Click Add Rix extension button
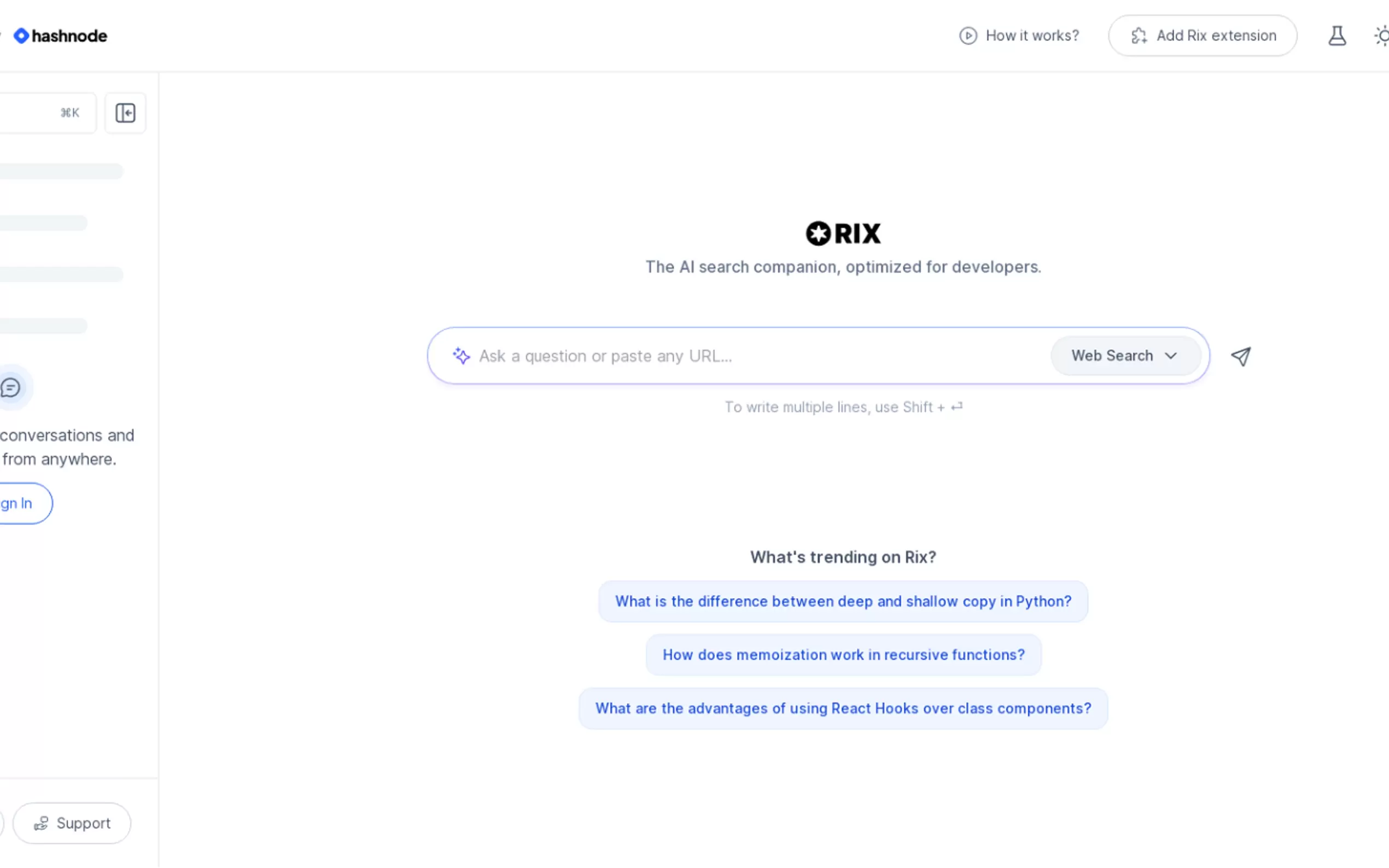The width and height of the screenshot is (1389, 868). [x=1203, y=36]
